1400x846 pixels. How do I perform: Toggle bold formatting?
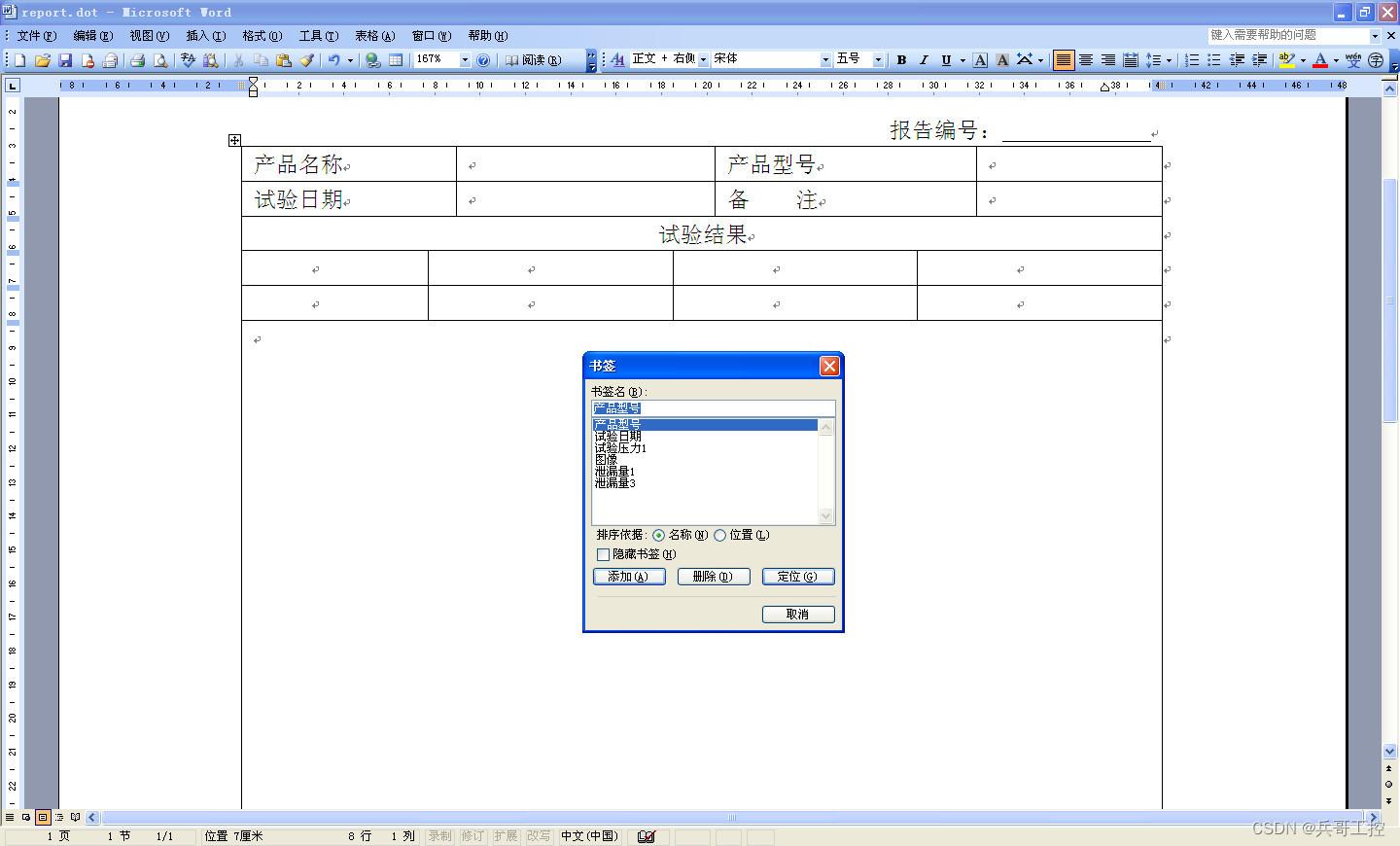pyautogui.click(x=901, y=60)
